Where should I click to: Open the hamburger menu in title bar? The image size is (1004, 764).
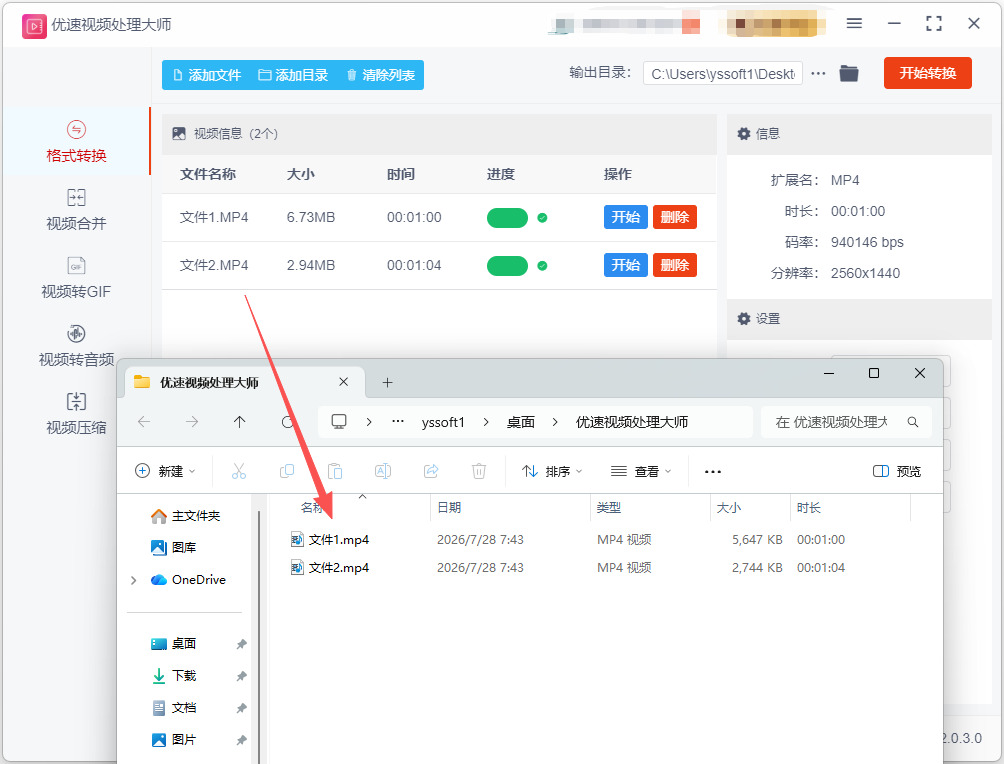pyautogui.click(x=854, y=24)
